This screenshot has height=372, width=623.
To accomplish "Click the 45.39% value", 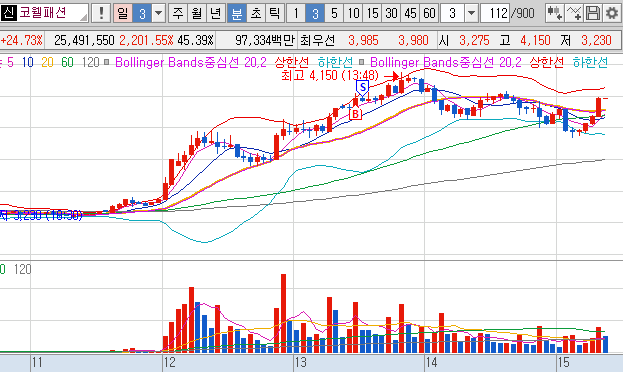I will coord(195,40).
